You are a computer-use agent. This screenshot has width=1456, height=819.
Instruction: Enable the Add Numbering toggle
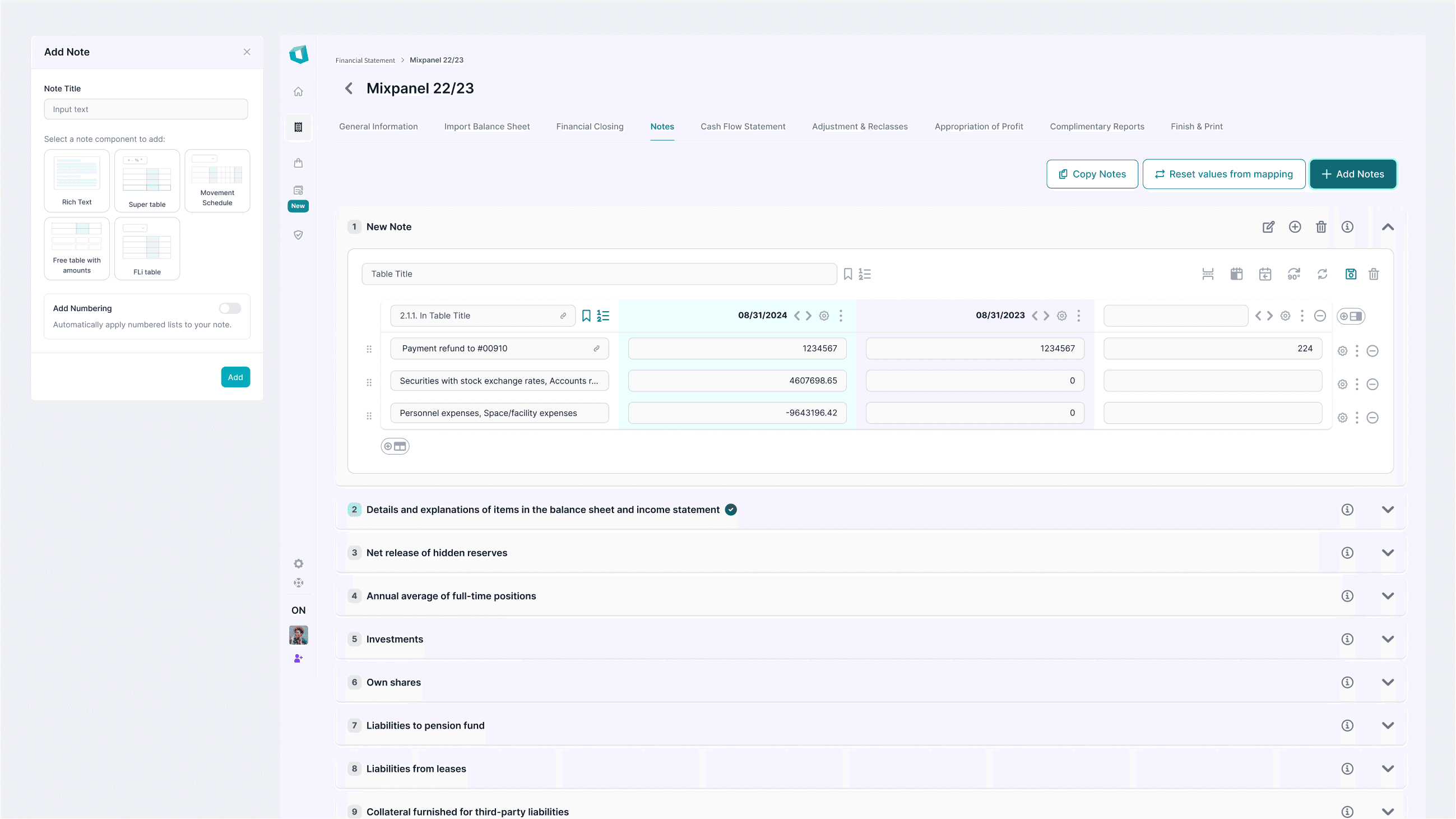[230, 308]
